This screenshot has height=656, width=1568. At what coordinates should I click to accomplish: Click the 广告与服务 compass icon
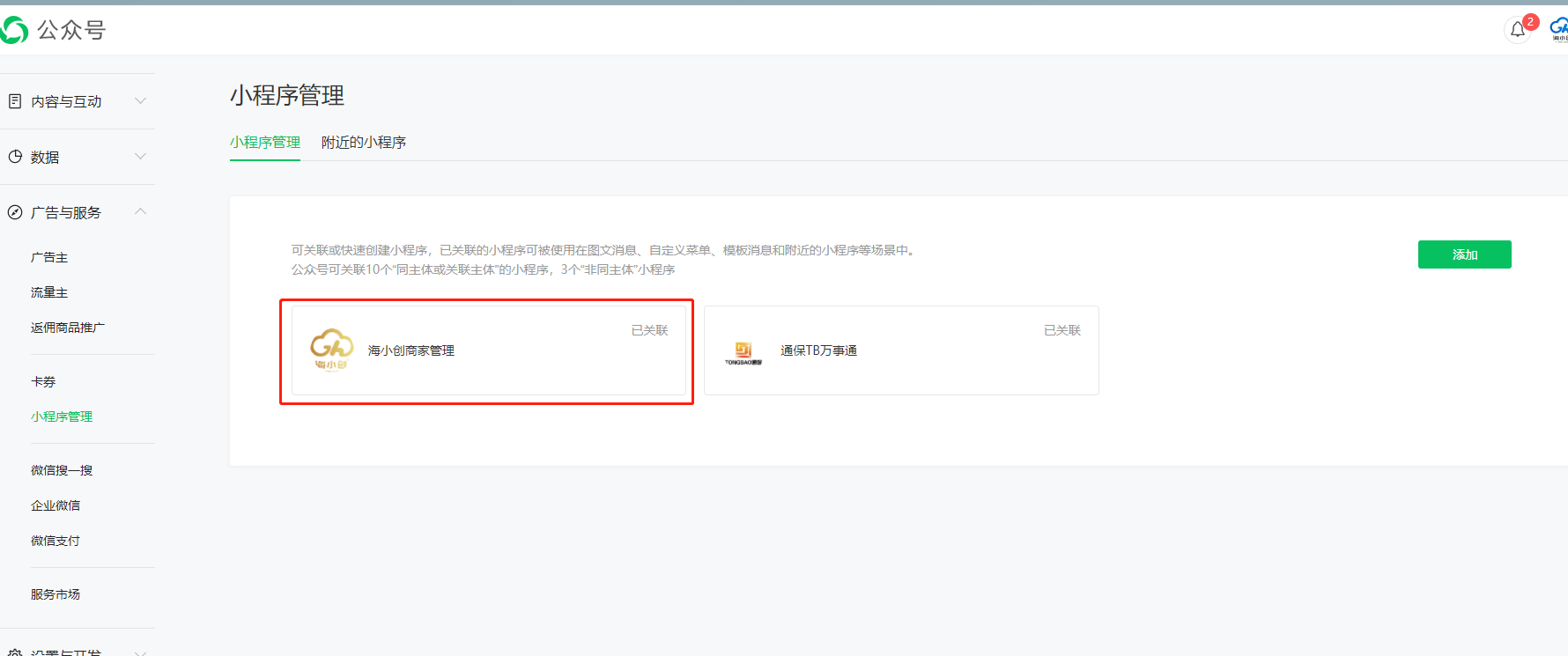click(x=15, y=212)
